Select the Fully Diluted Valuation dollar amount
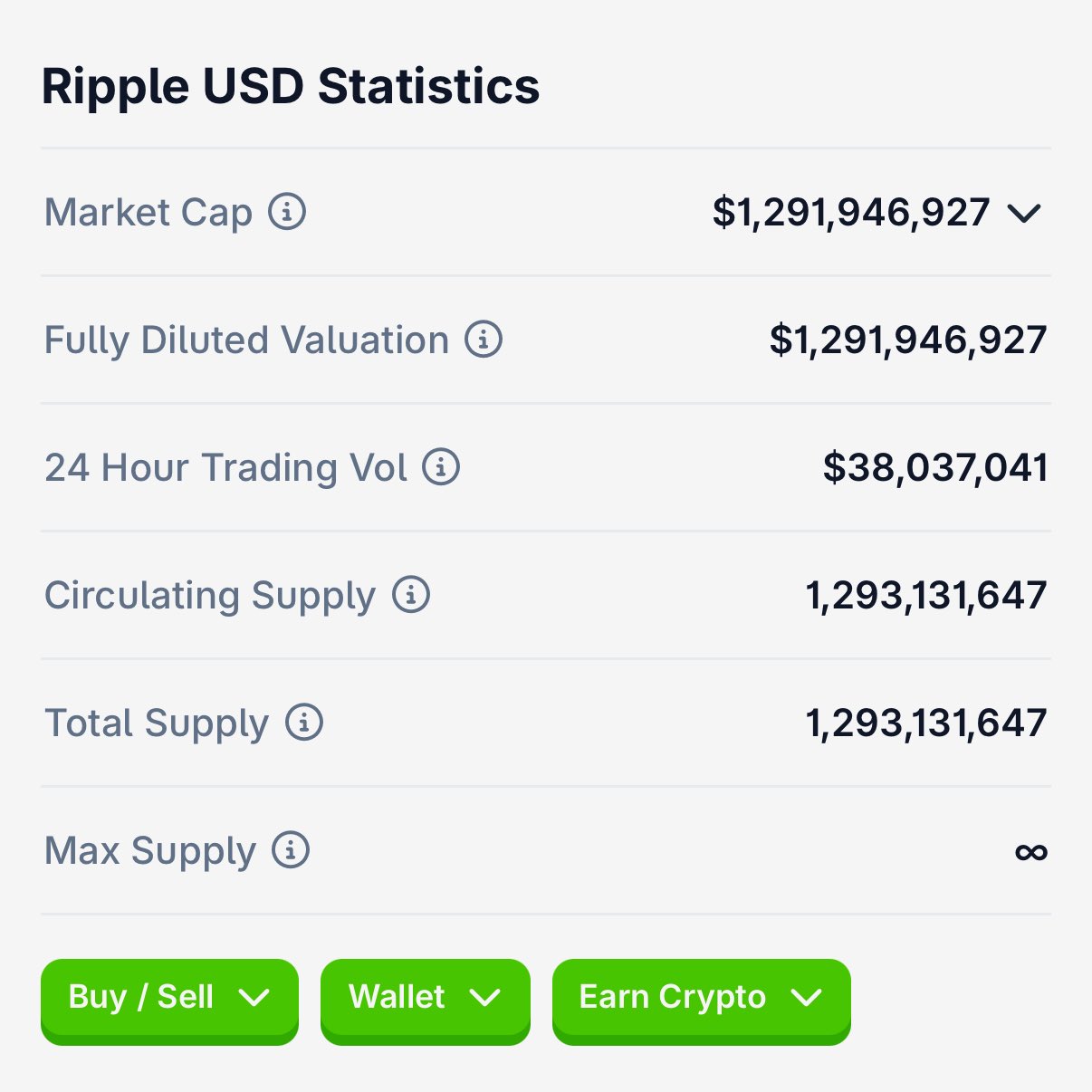 [x=907, y=340]
